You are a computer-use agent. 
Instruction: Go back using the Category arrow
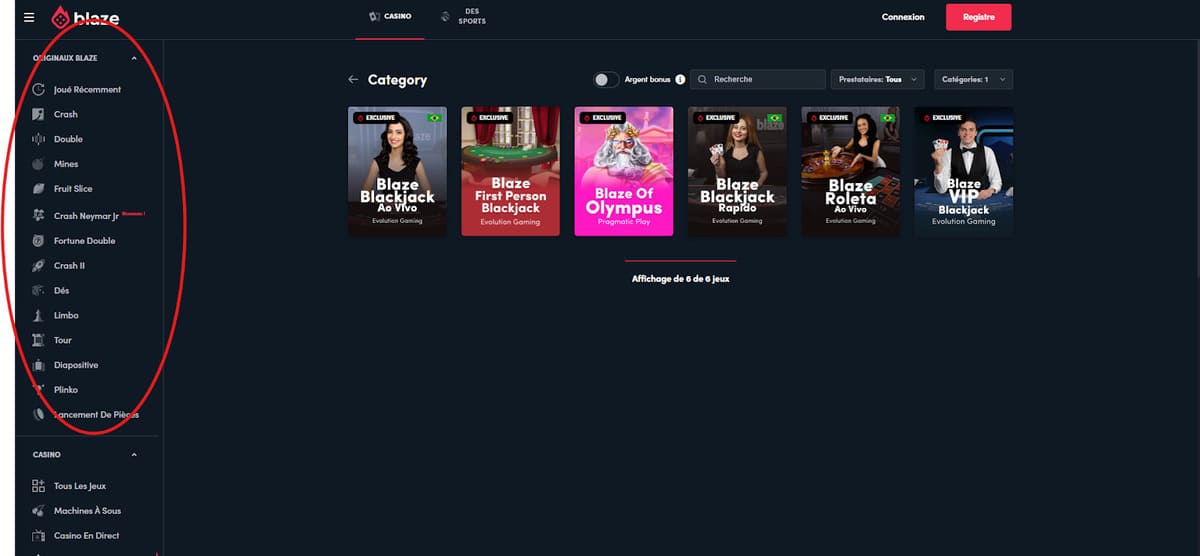point(353,79)
